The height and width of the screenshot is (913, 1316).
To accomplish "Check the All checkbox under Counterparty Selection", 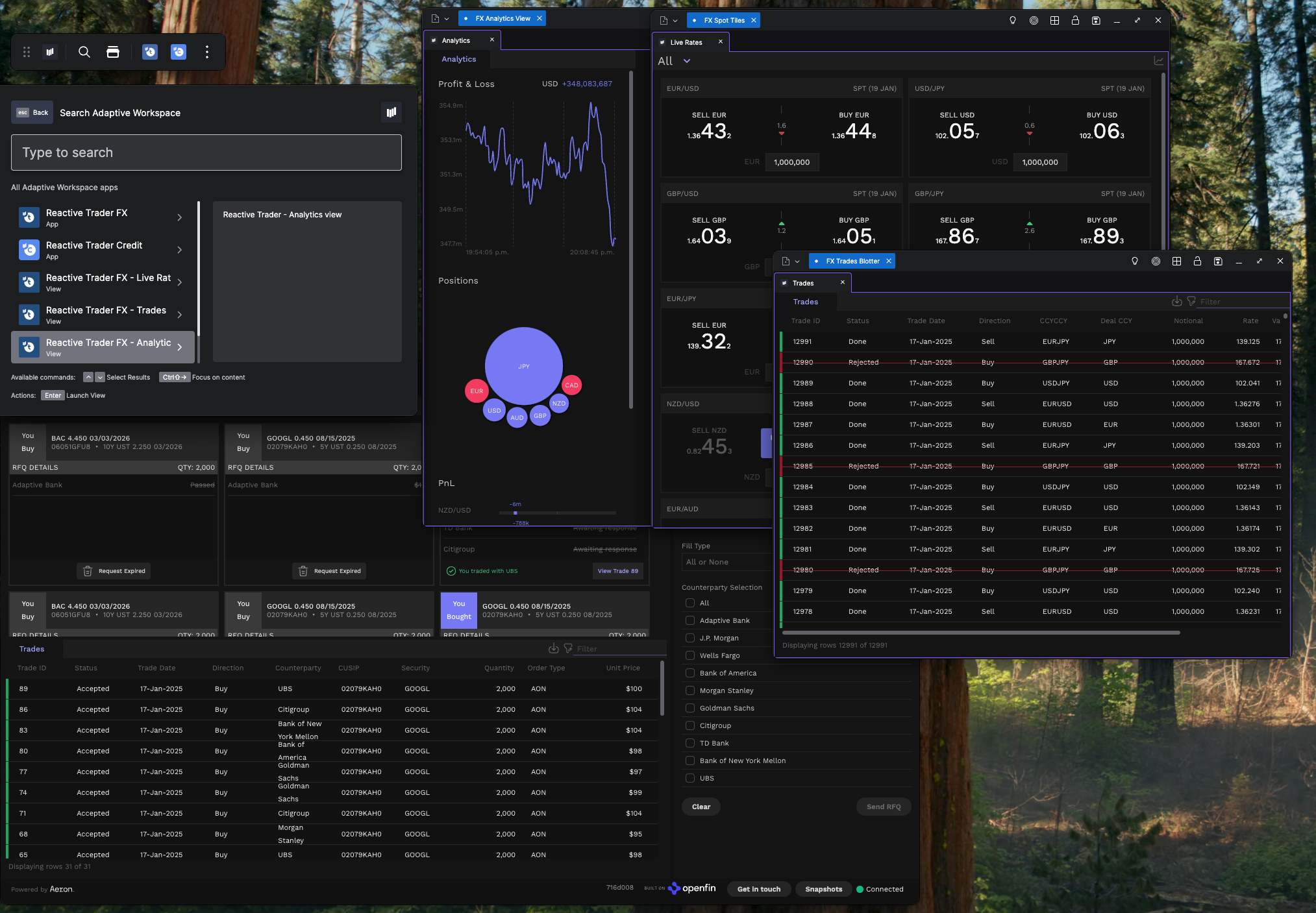I will point(689,603).
